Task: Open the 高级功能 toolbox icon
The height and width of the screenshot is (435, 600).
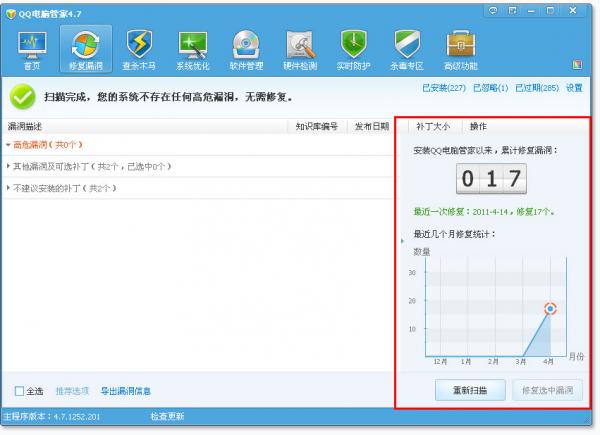Action: pyautogui.click(x=461, y=50)
